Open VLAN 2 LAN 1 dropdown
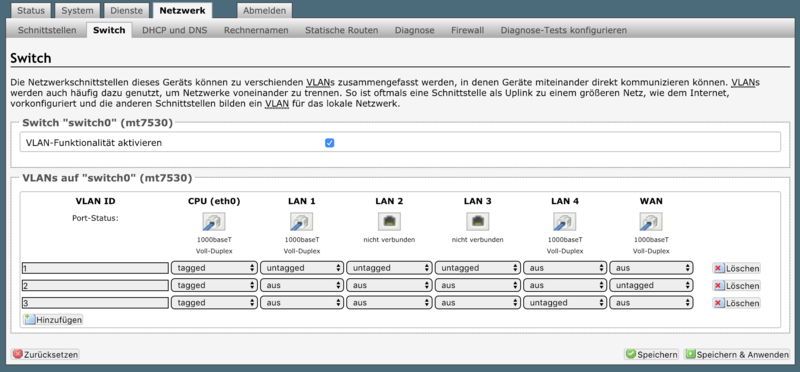 [x=302, y=285]
